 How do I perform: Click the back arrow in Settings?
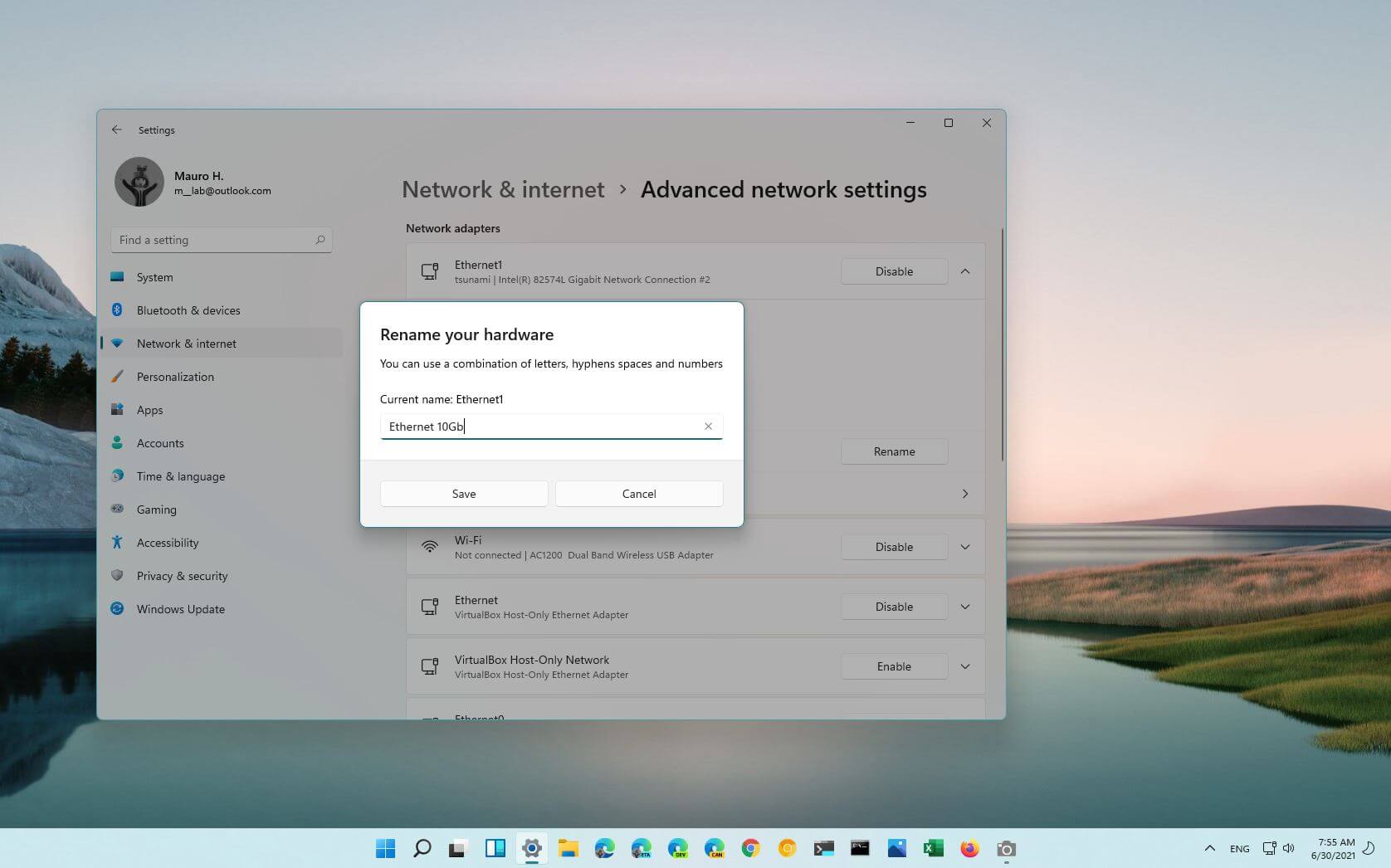117,129
